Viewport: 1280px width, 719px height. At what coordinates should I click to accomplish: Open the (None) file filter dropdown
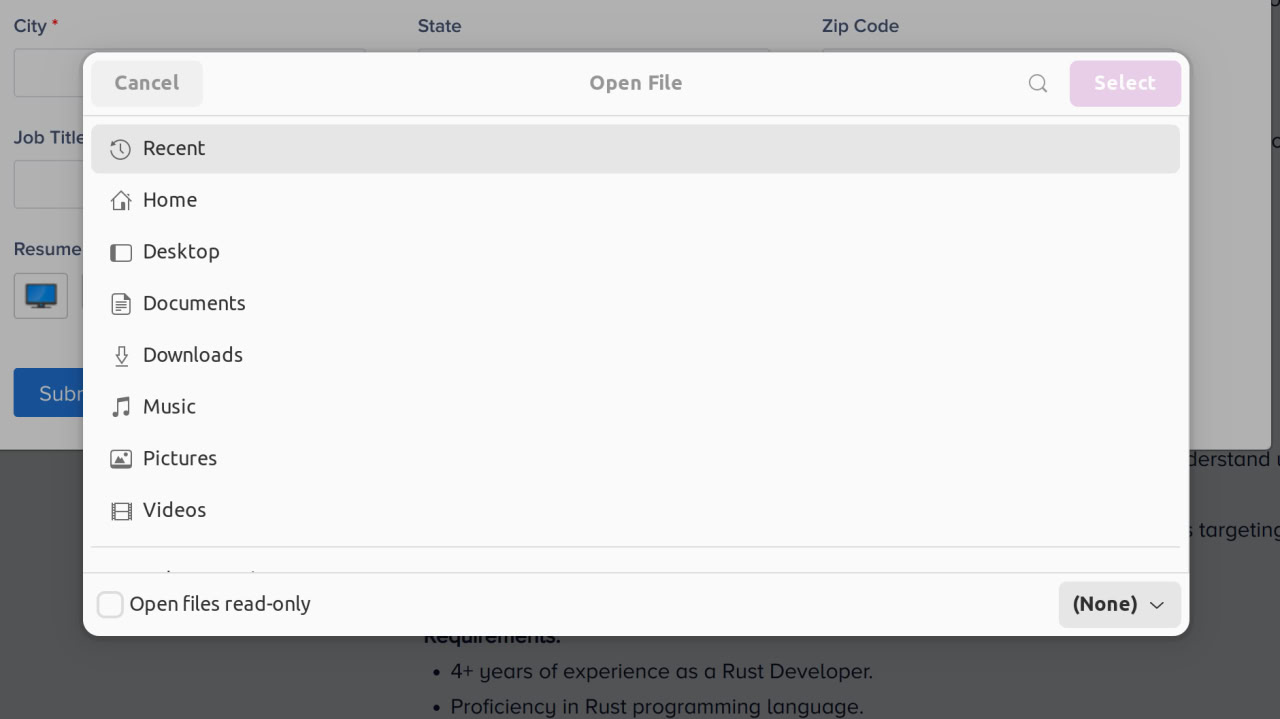(x=1119, y=604)
